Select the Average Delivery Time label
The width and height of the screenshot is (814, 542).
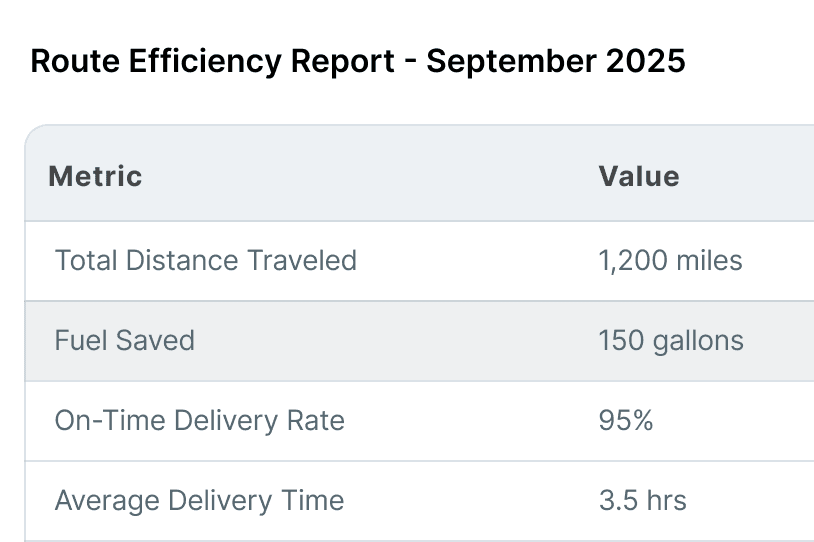(x=199, y=501)
